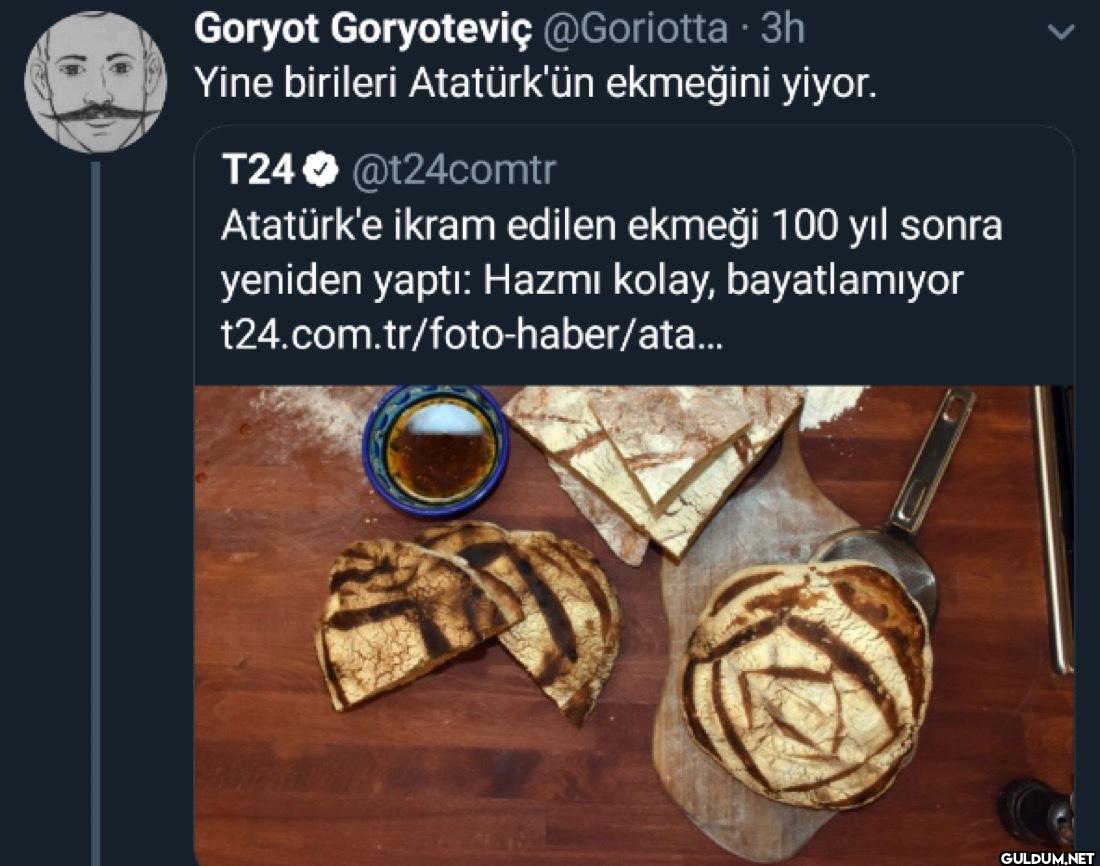
Task: Click the GULDUM.NET watermark
Action: pyautogui.click(x=1047, y=858)
